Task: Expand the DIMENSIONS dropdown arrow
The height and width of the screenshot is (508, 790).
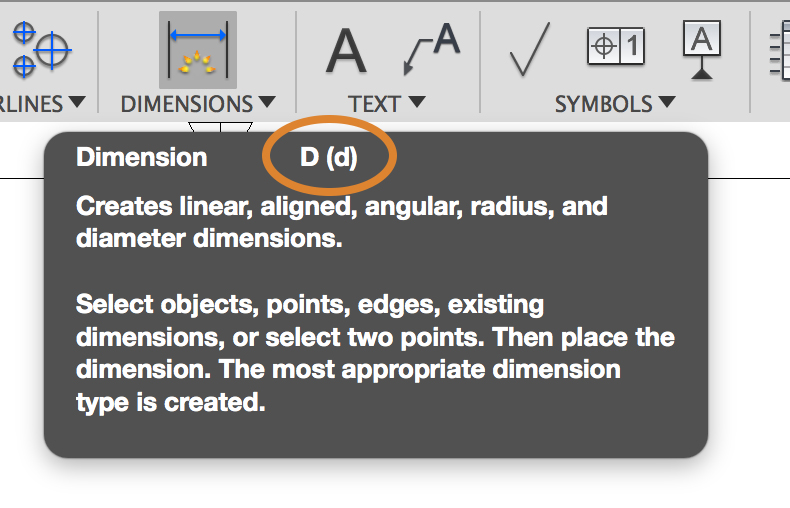Action: coord(268,103)
